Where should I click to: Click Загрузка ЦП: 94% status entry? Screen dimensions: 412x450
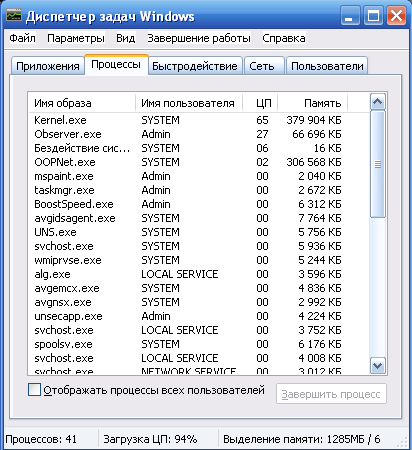click(150, 439)
